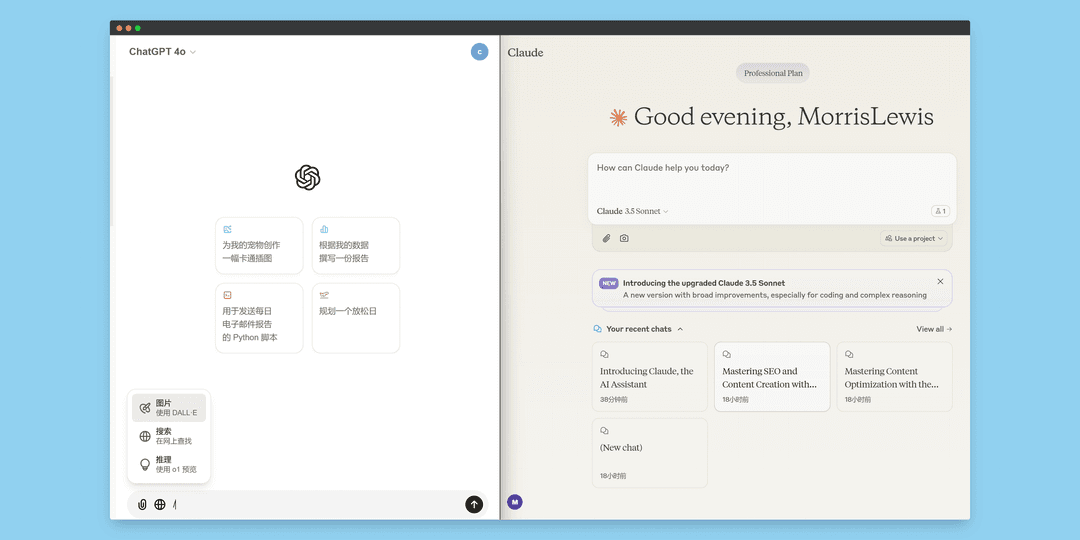Click the 'View all' link
This screenshot has width=1080, height=540.
[934, 329]
